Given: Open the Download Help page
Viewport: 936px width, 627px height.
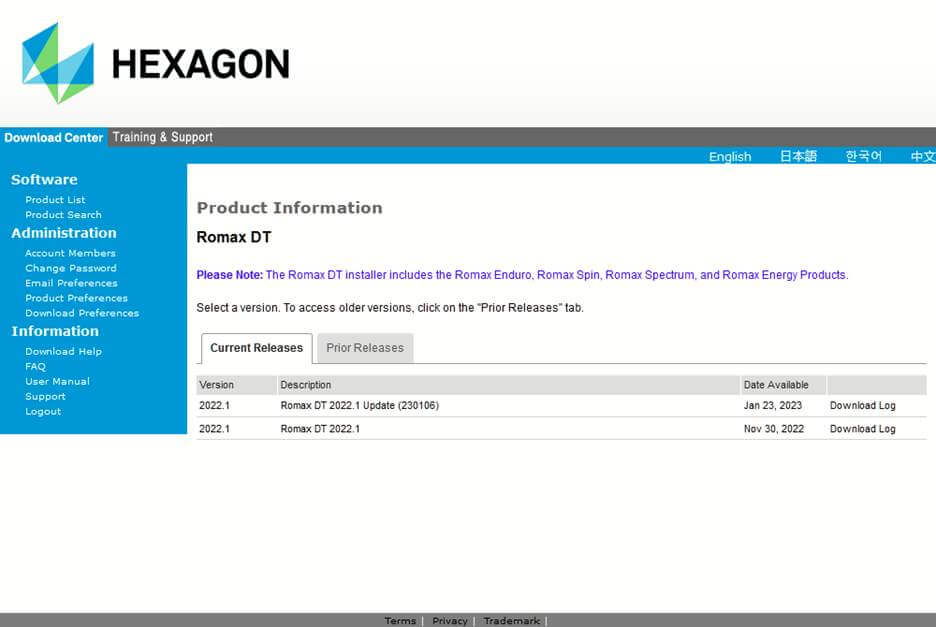Looking at the screenshot, I should 63,351.
